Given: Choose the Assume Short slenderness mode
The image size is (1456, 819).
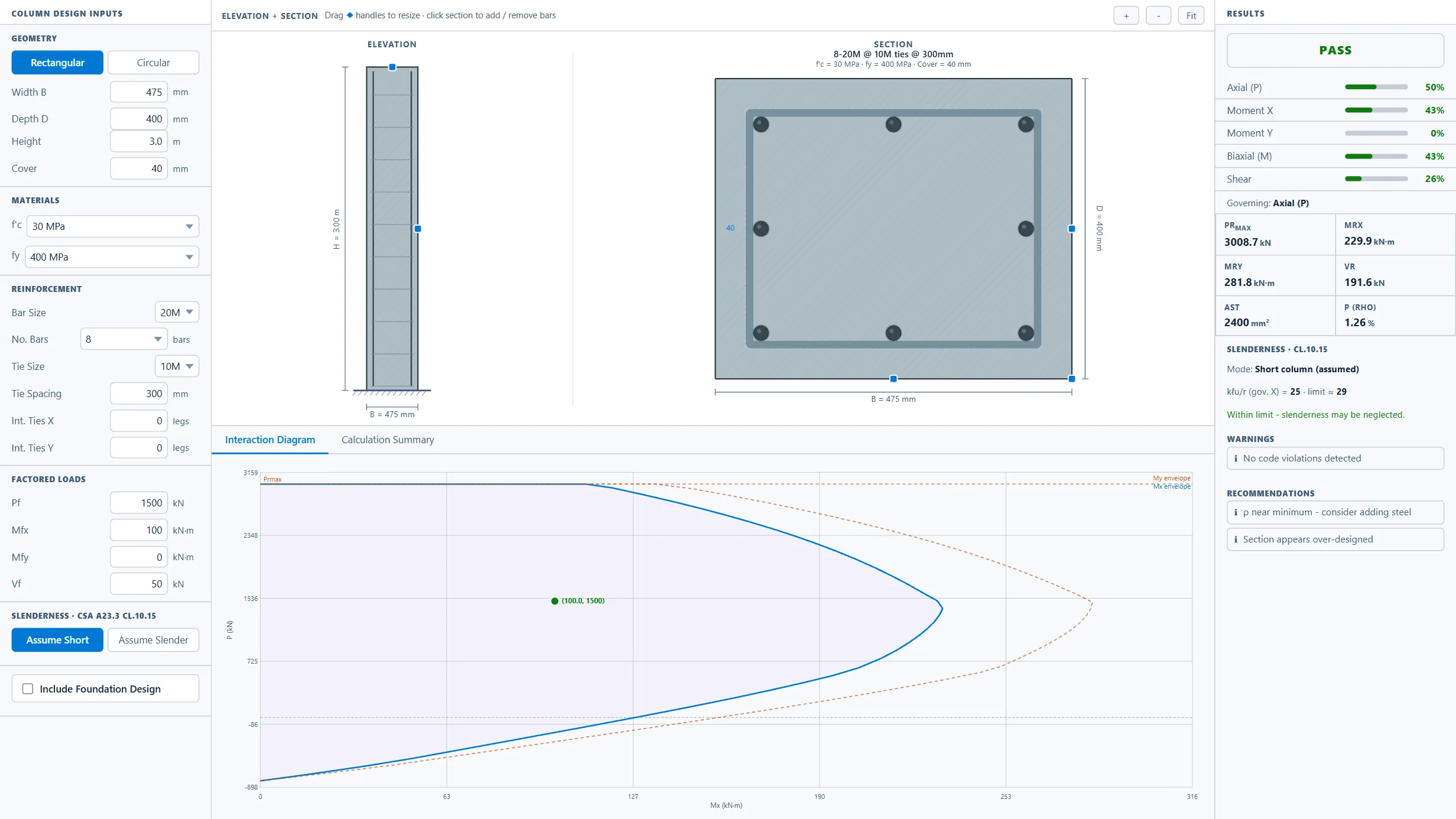Looking at the screenshot, I should [x=57, y=640].
